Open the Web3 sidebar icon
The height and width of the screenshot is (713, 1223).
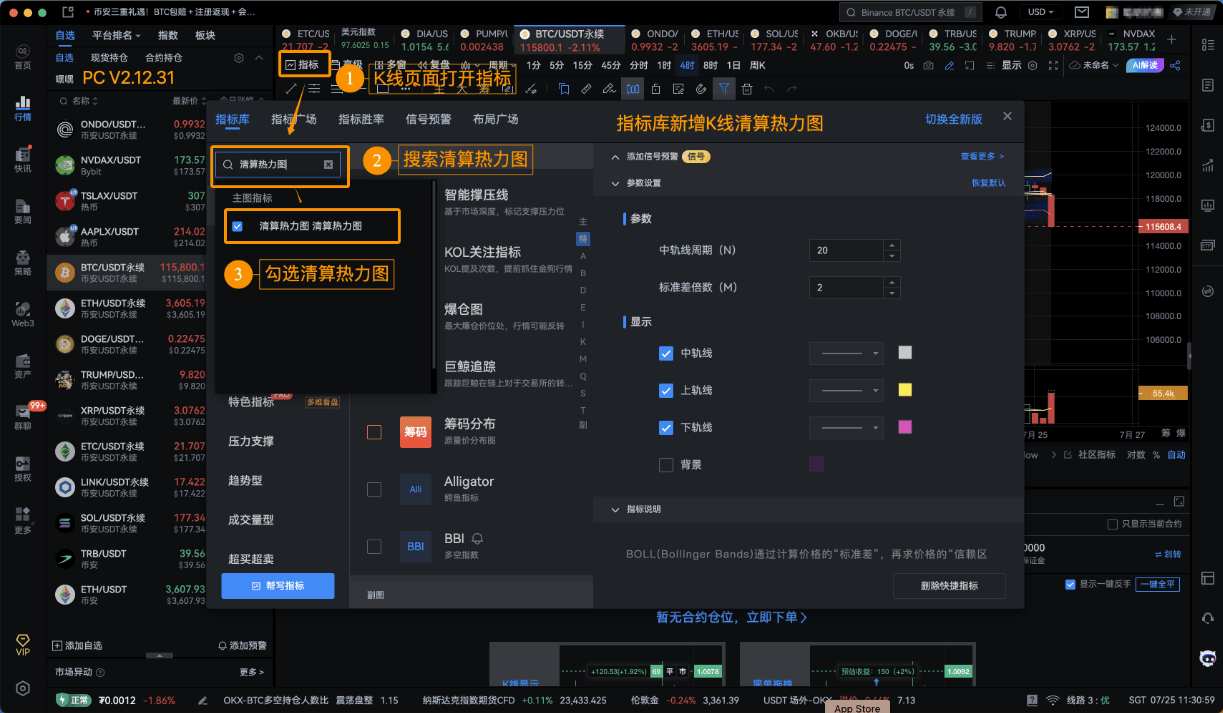point(22,314)
